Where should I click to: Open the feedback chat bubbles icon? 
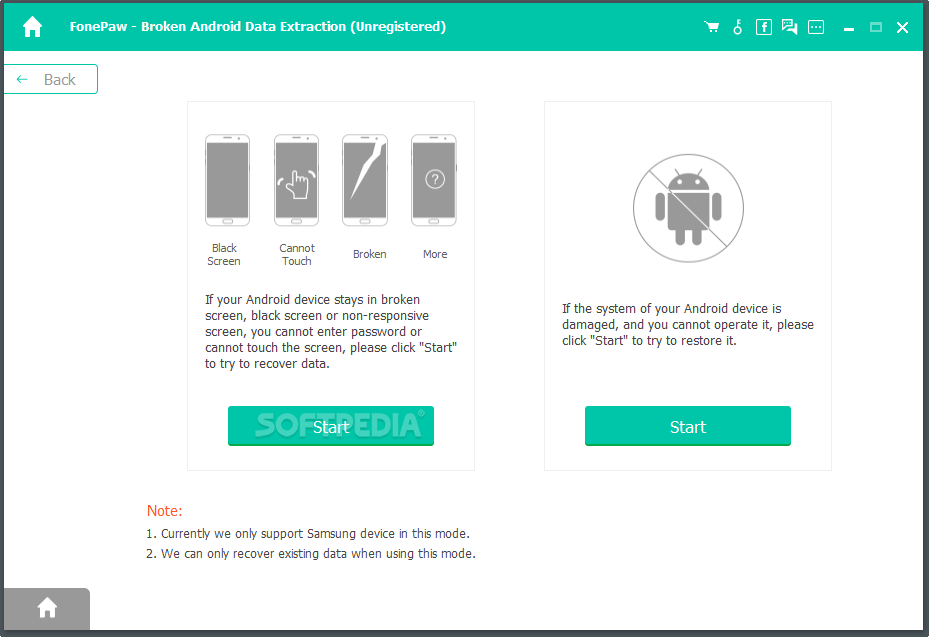(789, 27)
